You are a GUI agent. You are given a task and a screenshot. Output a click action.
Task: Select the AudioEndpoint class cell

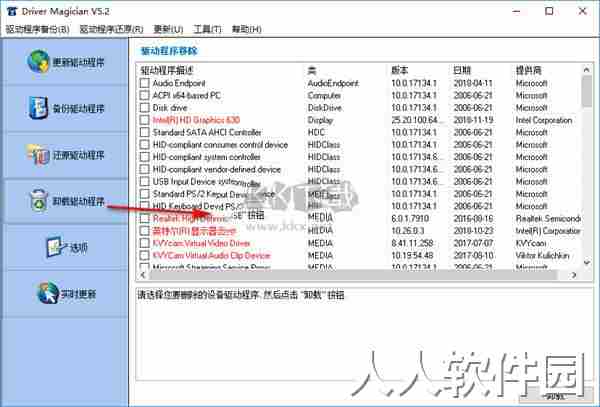coord(333,83)
